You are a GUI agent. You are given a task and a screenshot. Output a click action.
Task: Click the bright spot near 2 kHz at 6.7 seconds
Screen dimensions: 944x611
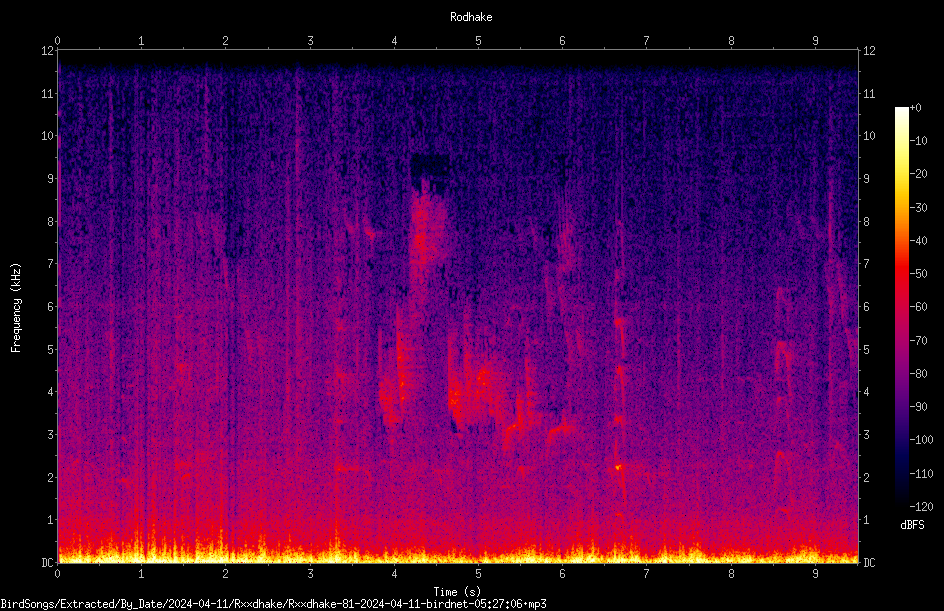click(618, 467)
